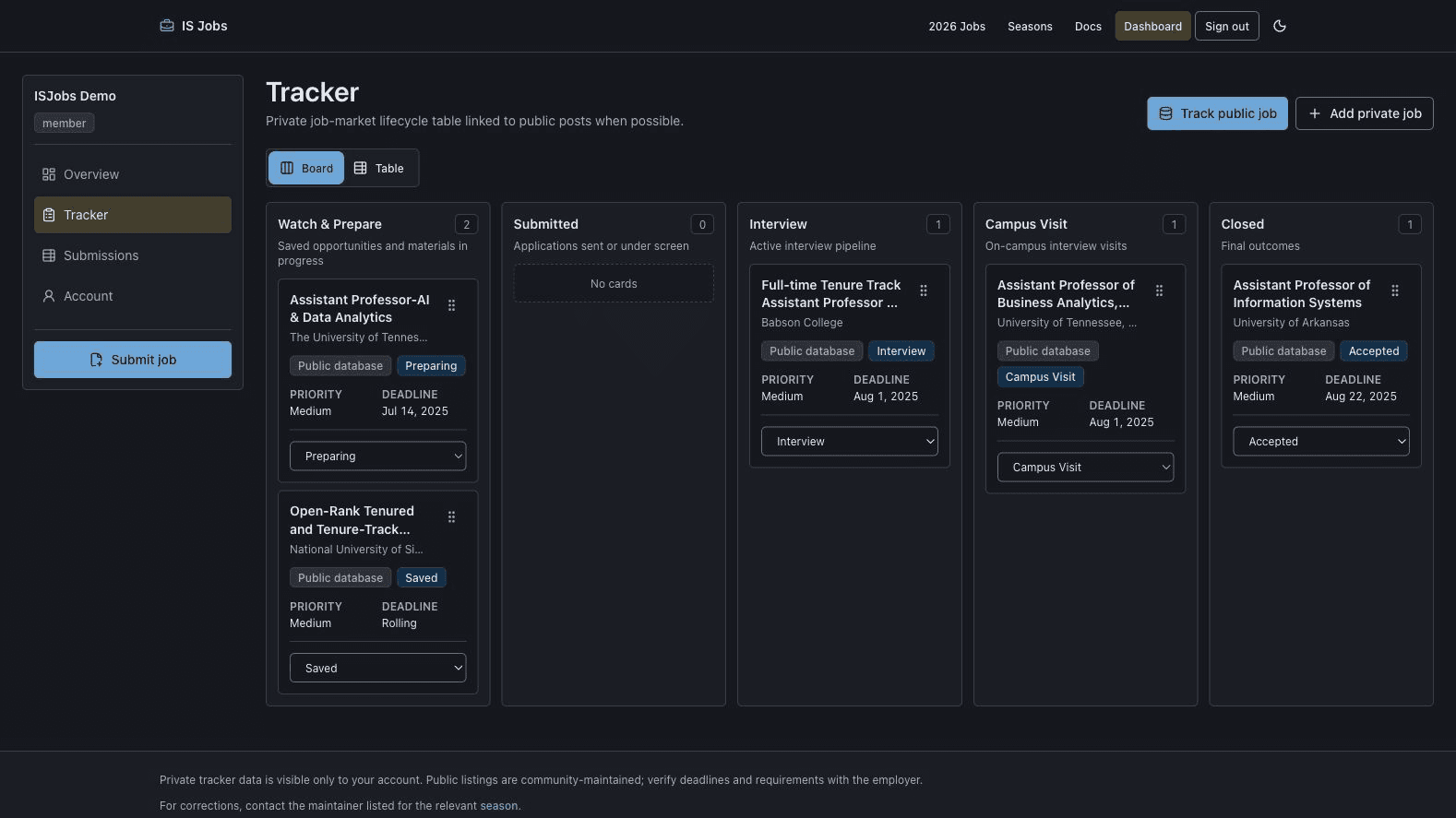Screen dimensions: 1456x818
Task: Click the member badge under ISJobs Demo
Action: tap(64, 124)
